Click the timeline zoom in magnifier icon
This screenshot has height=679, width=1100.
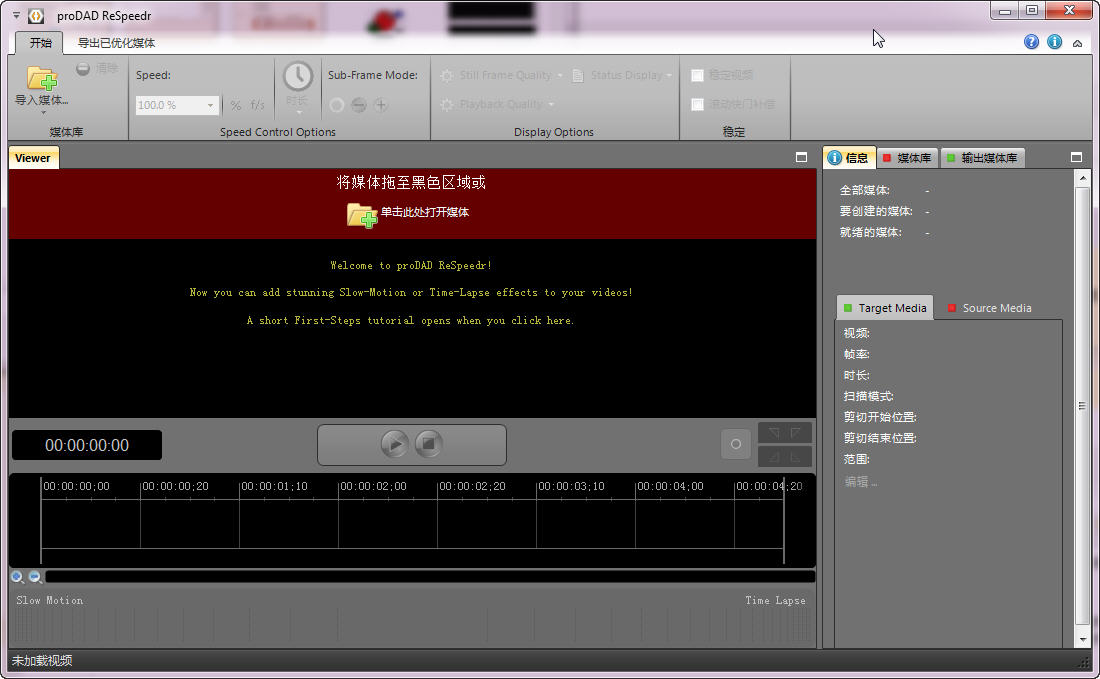click(x=18, y=577)
